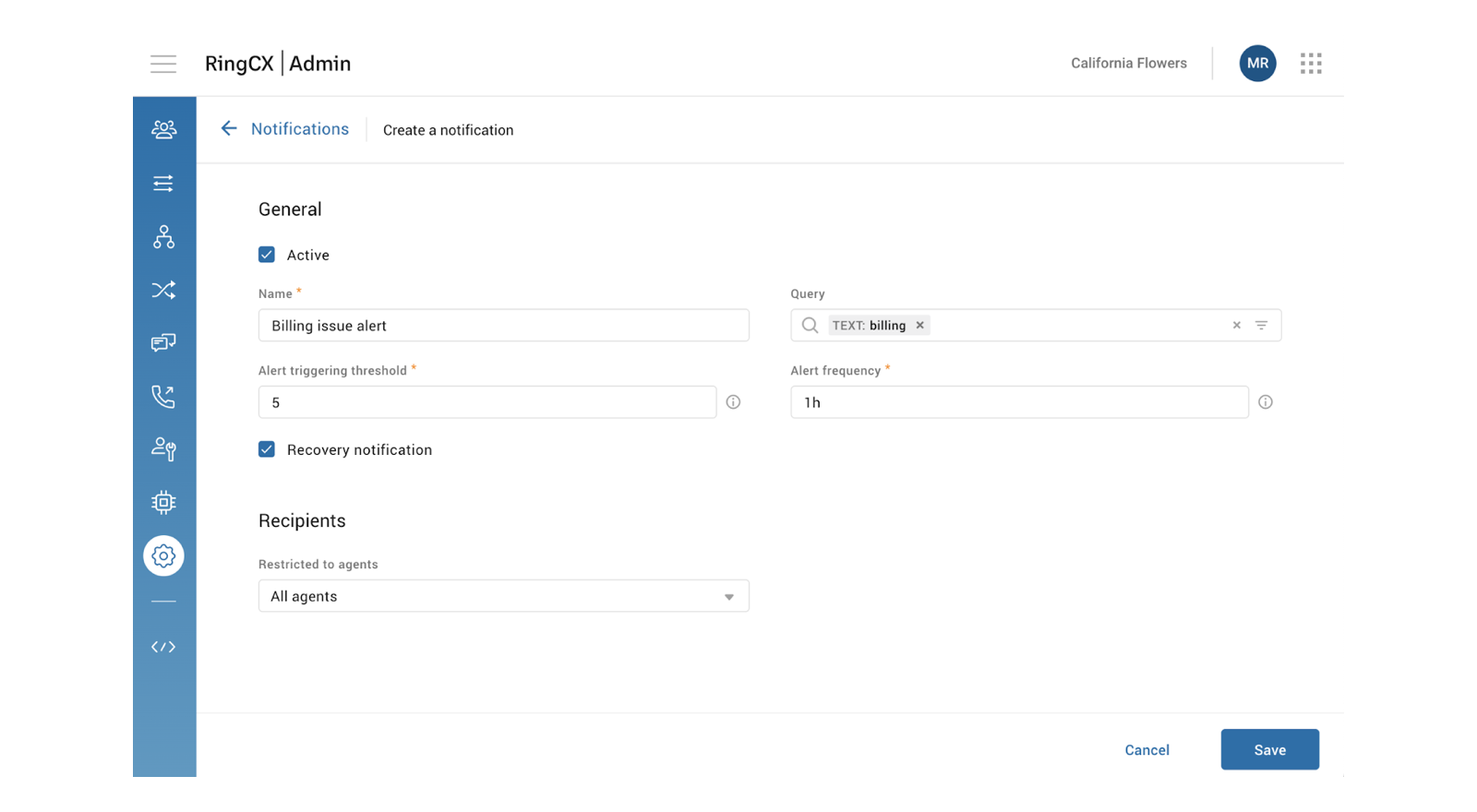This screenshot has width=1477, height=812.
Task: Remove the billing text query tag
Action: [919, 326]
